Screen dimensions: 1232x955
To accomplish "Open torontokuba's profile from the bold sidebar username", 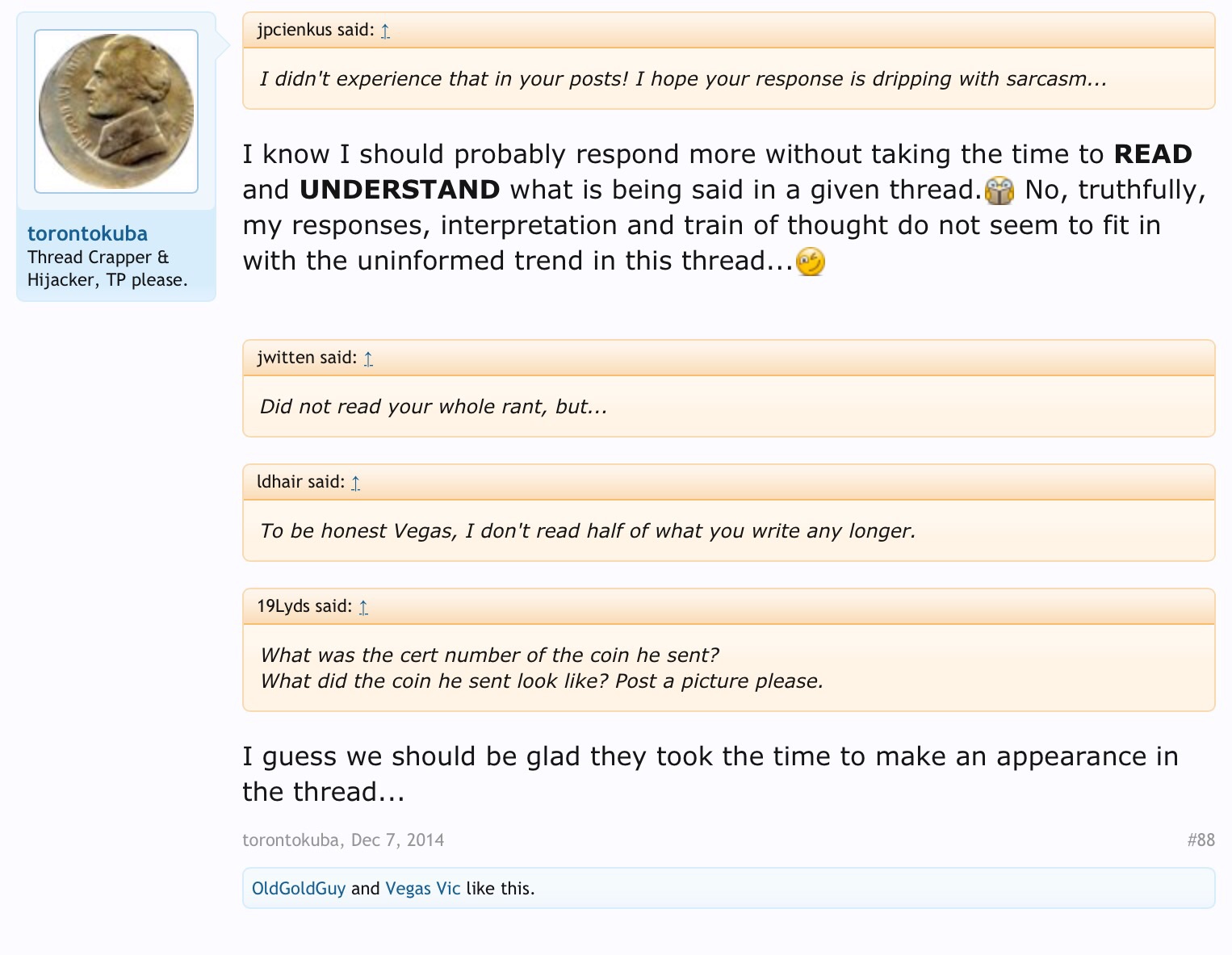I will [x=87, y=234].
